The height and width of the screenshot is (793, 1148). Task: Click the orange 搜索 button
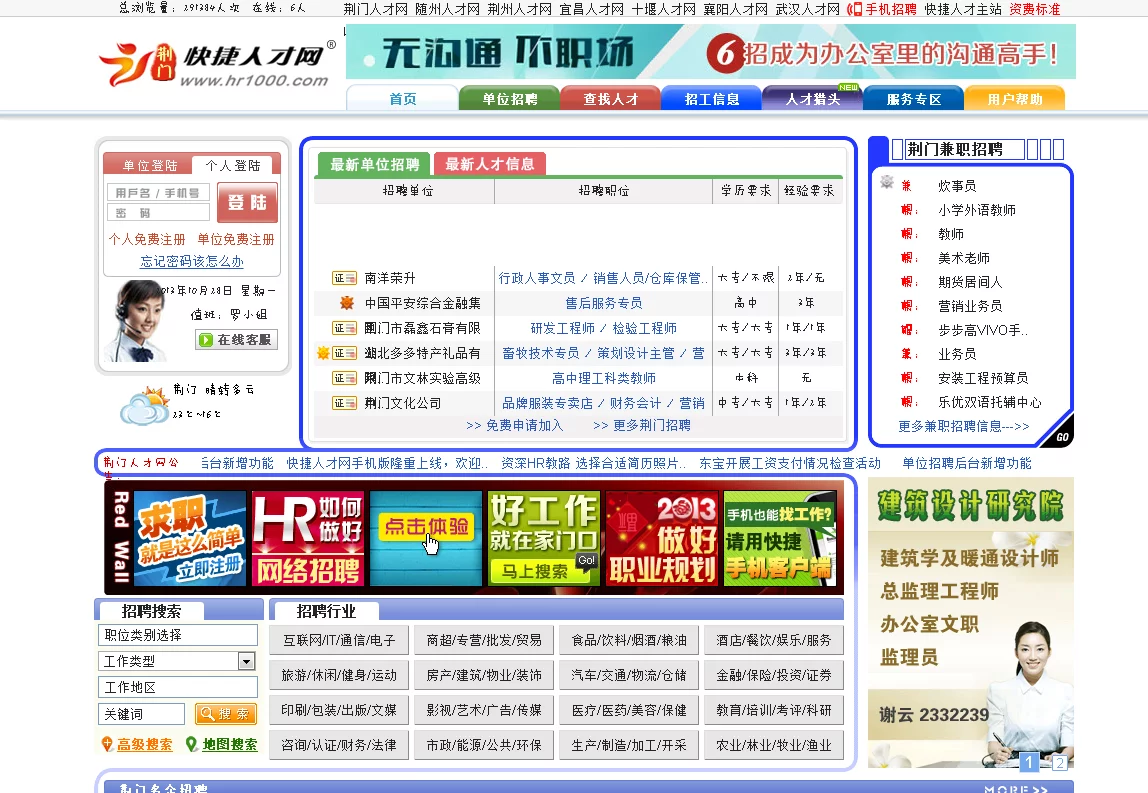(x=226, y=714)
